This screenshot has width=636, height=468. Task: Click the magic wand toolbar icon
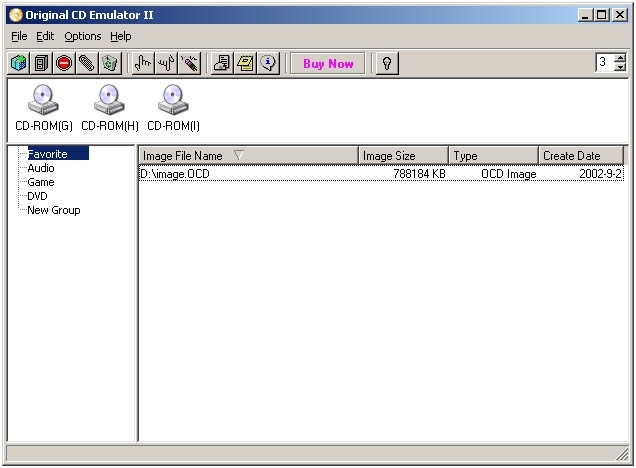pos(189,63)
